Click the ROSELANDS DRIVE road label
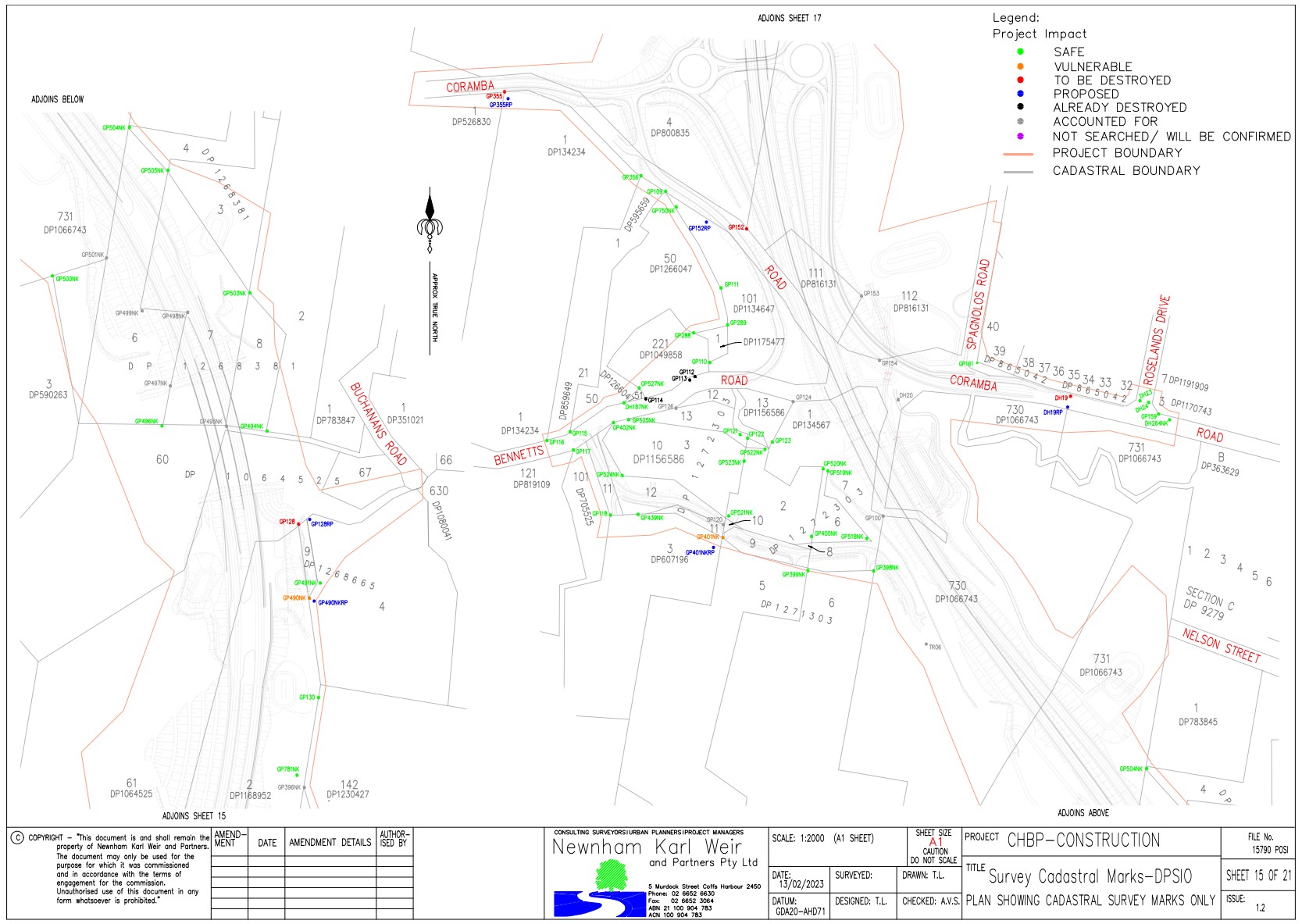 1157,340
